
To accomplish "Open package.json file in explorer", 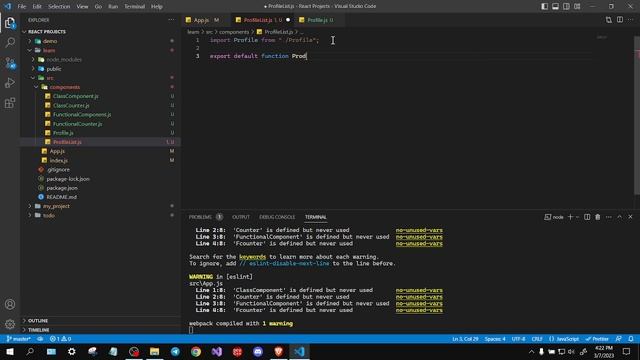I will click(x=62, y=188).
